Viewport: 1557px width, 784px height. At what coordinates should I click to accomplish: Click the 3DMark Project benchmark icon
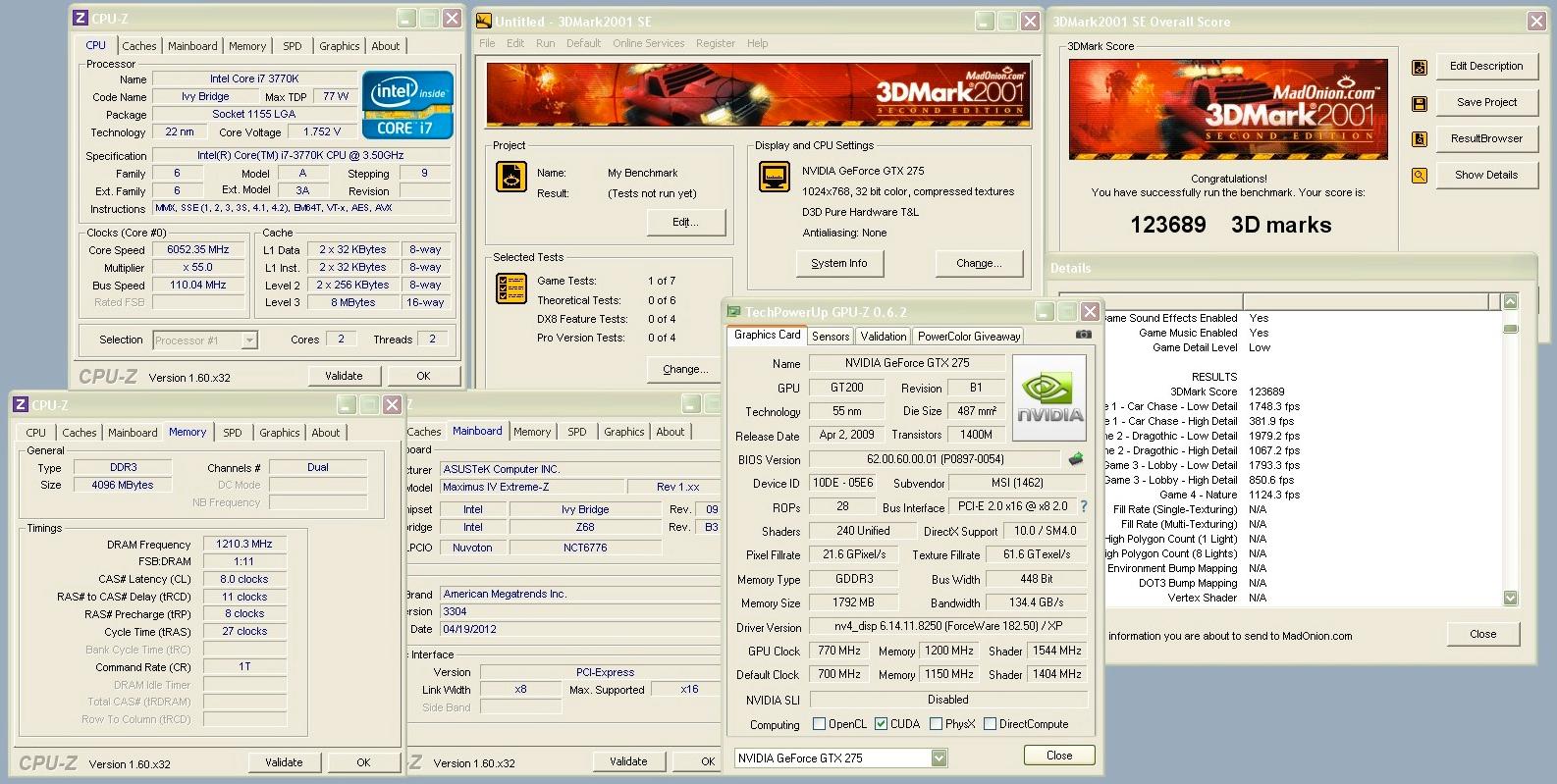coord(510,177)
